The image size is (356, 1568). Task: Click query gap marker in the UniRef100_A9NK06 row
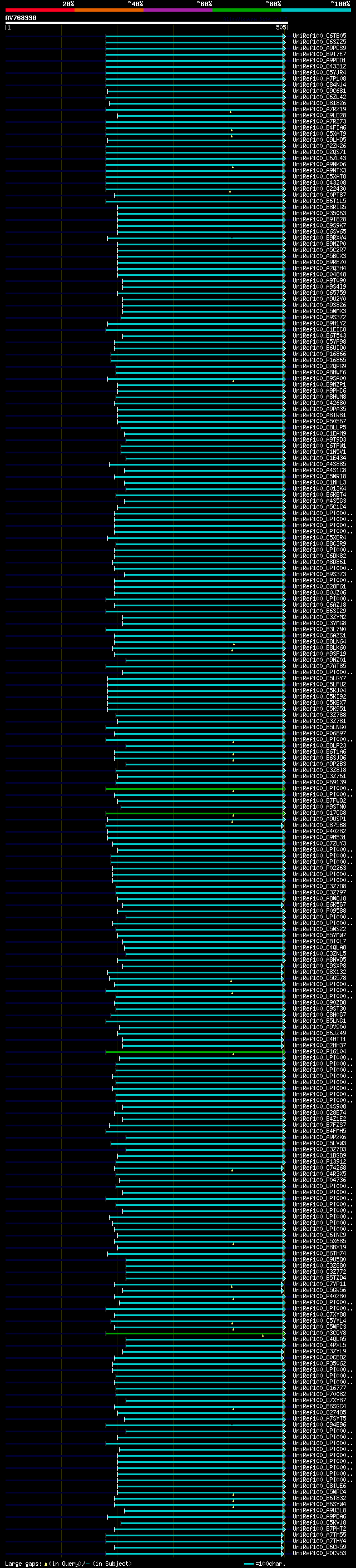point(232,166)
